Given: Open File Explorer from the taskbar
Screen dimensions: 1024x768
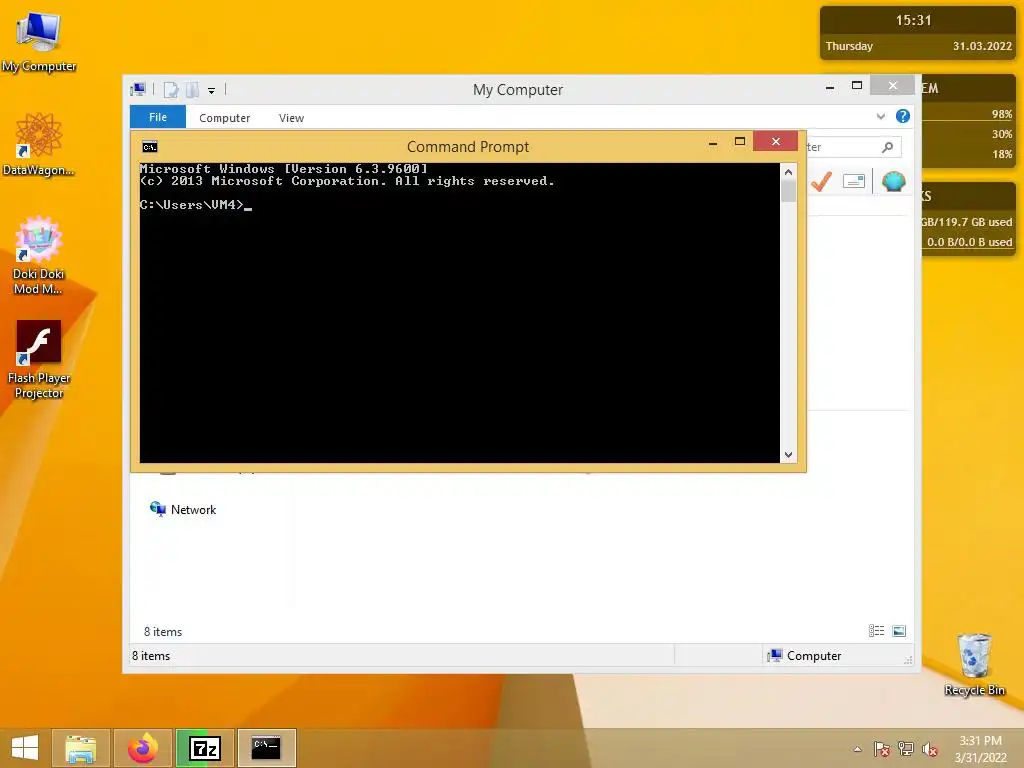Looking at the screenshot, I should click(80, 748).
